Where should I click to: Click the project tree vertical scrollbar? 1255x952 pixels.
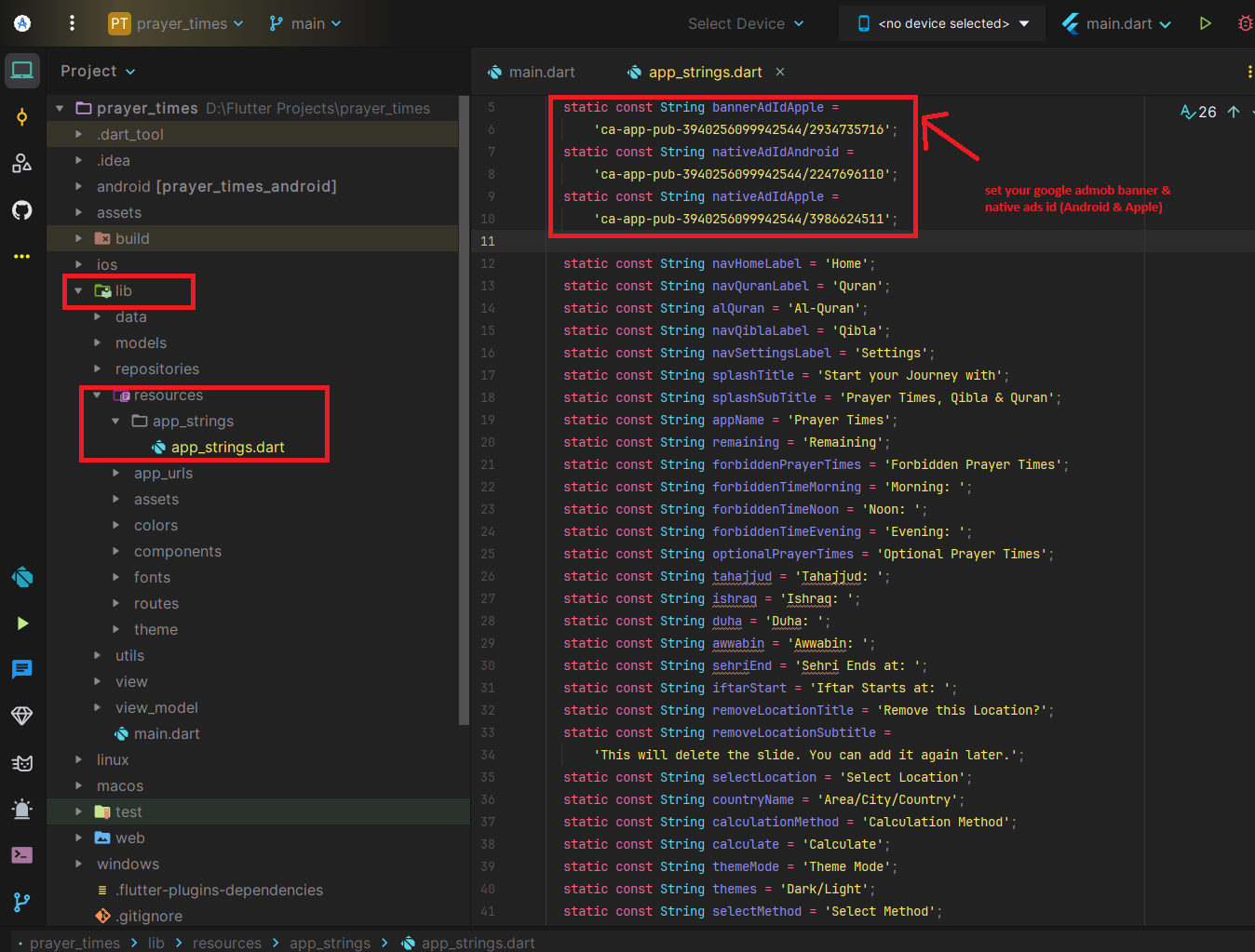464,409
